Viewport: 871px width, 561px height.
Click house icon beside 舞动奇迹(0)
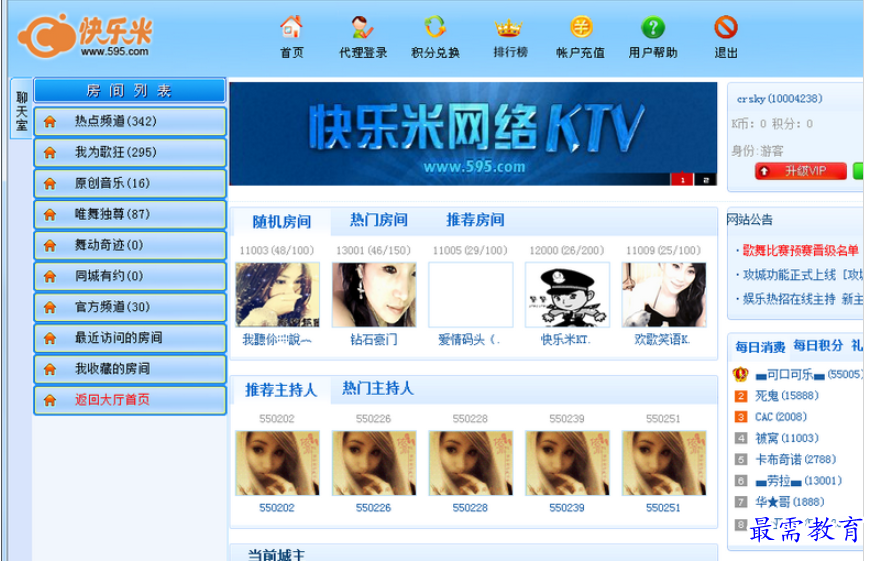coord(50,245)
